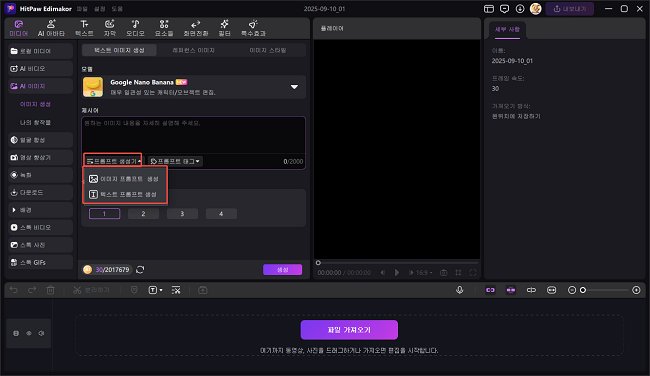Viewport: 650px width, 376px height.
Task: Open the Elements (요소들) tool
Action: click(164, 28)
